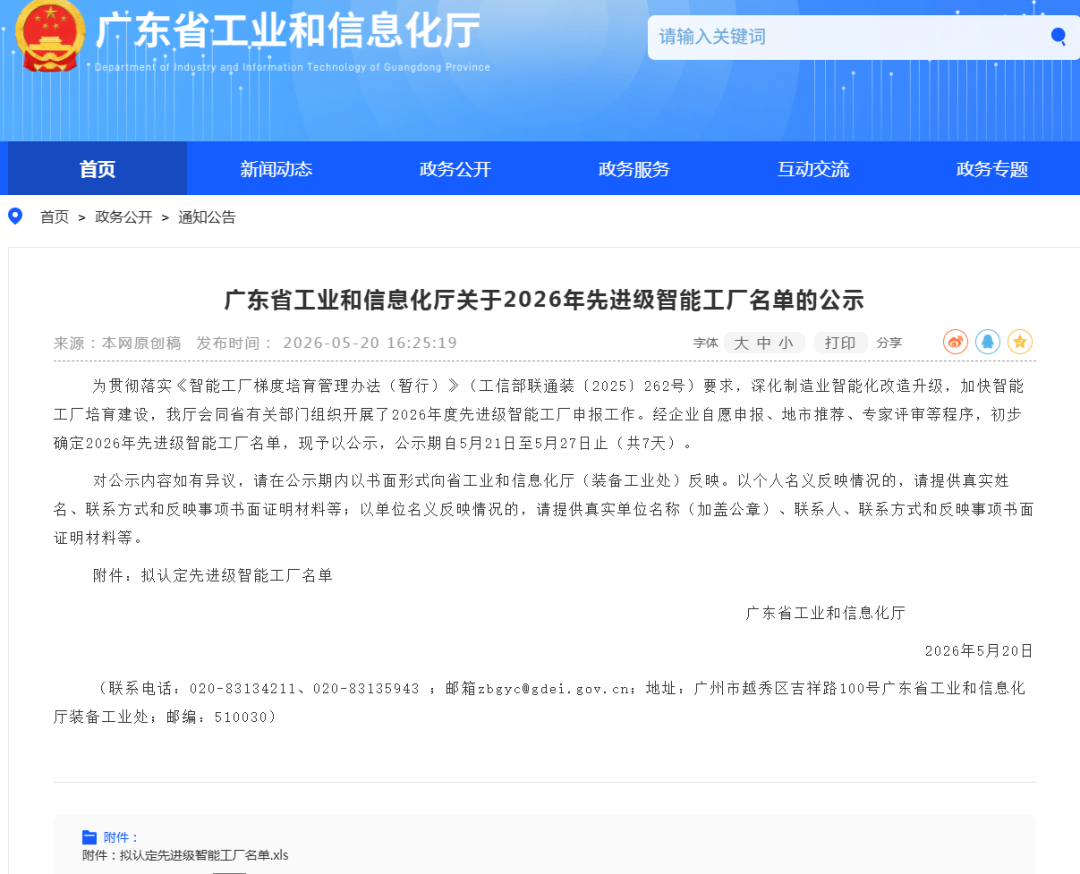Click the English department name subtitle
This screenshot has width=1080, height=874.
click(292, 67)
